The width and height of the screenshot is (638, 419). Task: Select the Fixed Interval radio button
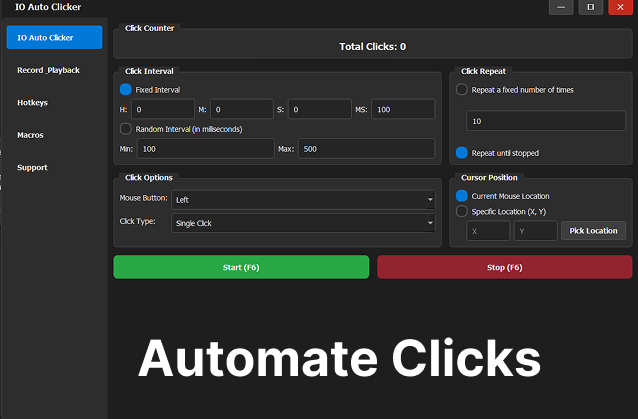click(126, 89)
